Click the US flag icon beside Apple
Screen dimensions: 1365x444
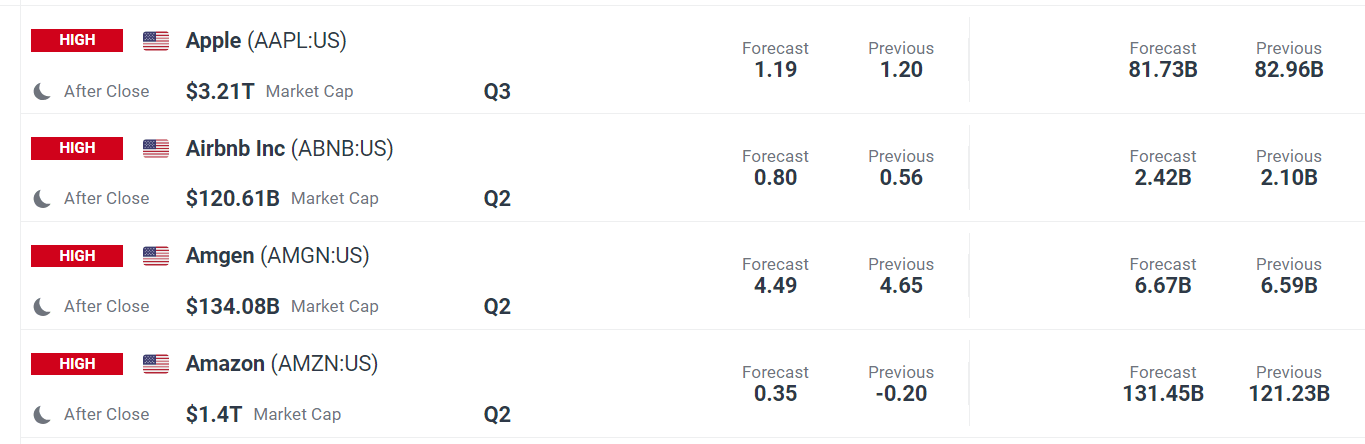[x=156, y=41]
